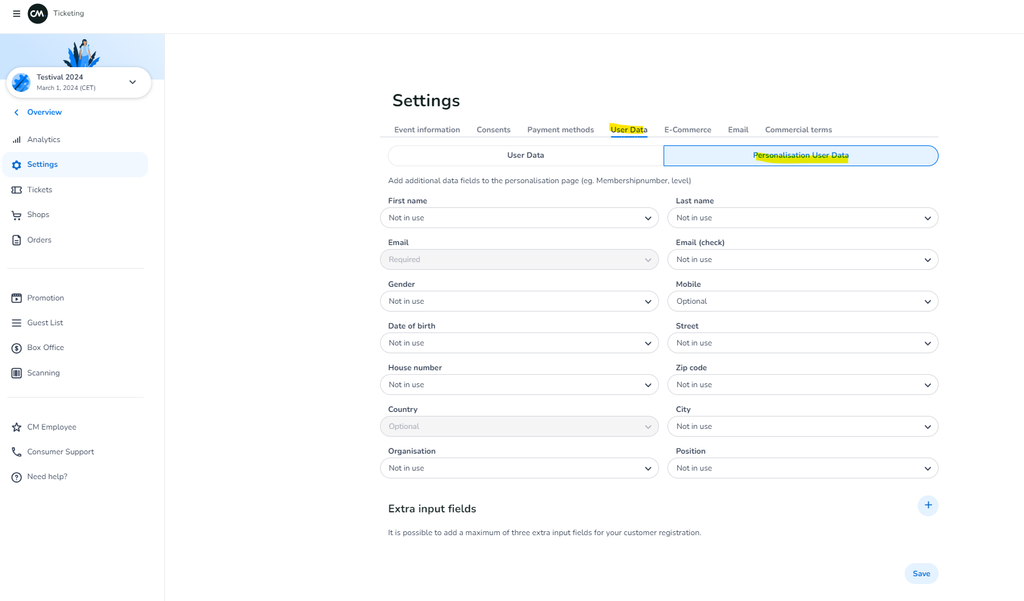The image size is (1024, 601).
Task: Open Tickets in the sidebar
Action: pos(40,190)
